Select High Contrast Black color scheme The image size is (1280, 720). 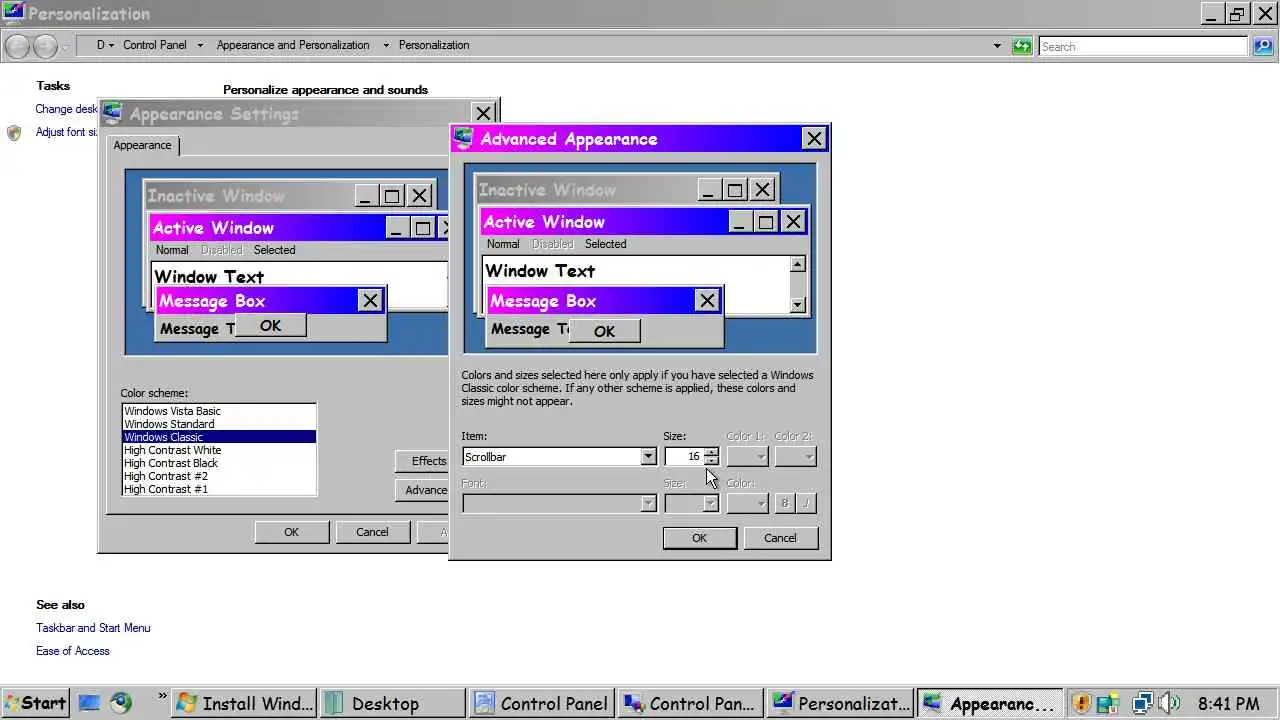pos(219,463)
